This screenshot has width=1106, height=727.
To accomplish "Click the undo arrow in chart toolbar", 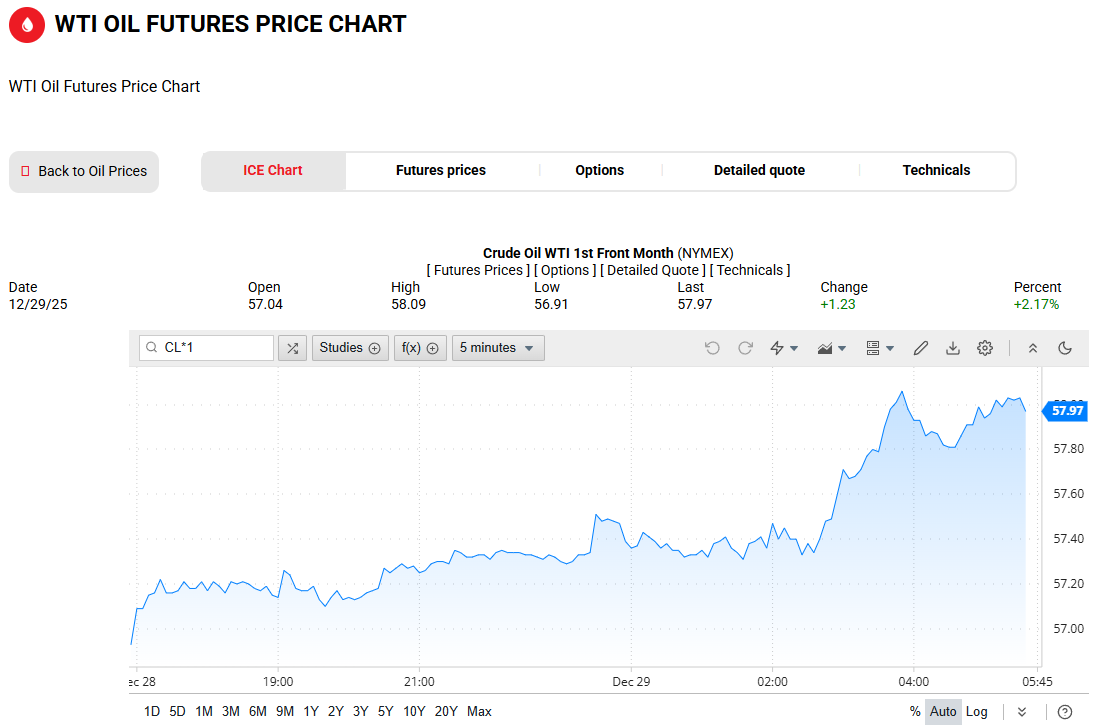I will click(x=712, y=348).
